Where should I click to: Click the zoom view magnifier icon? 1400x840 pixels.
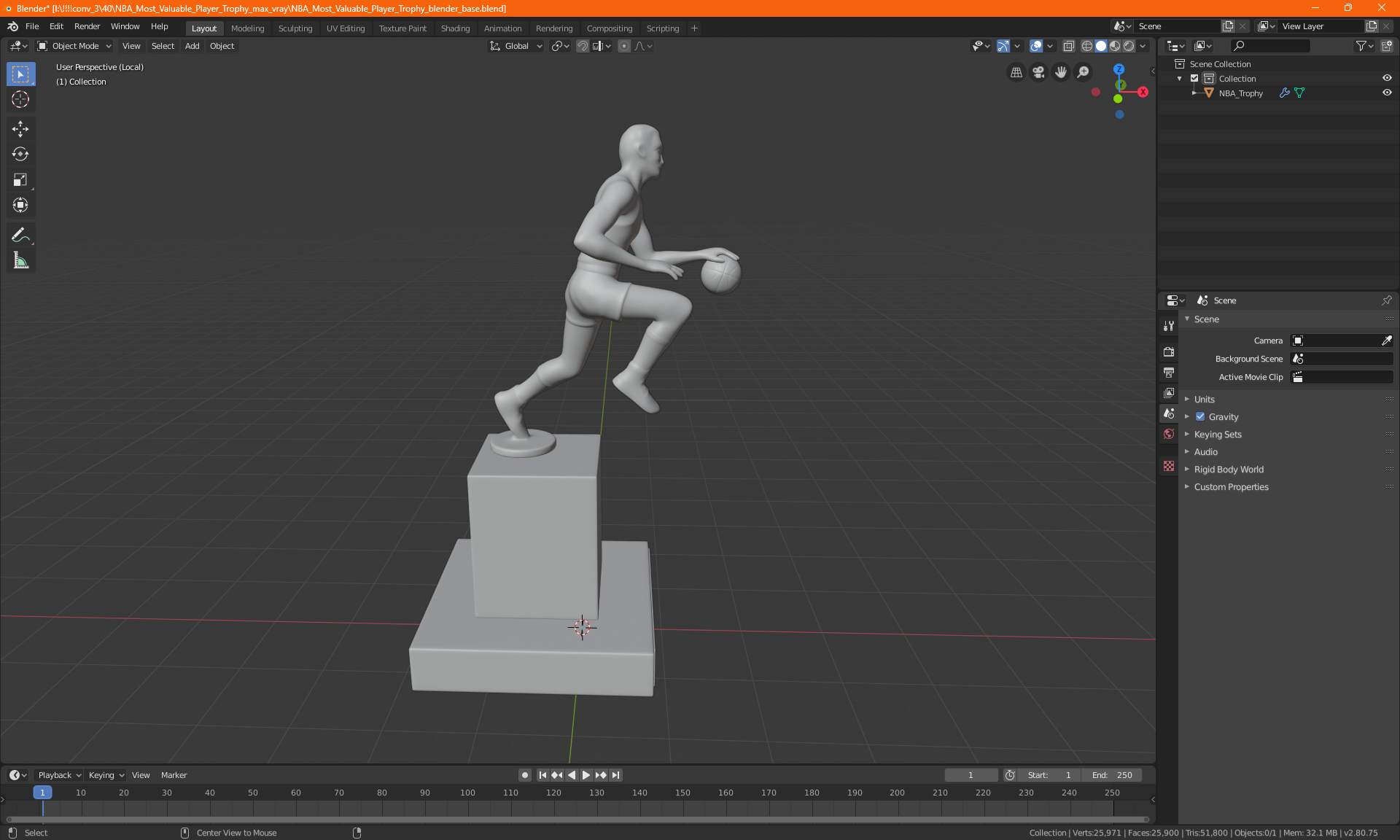(x=1084, y=72)
